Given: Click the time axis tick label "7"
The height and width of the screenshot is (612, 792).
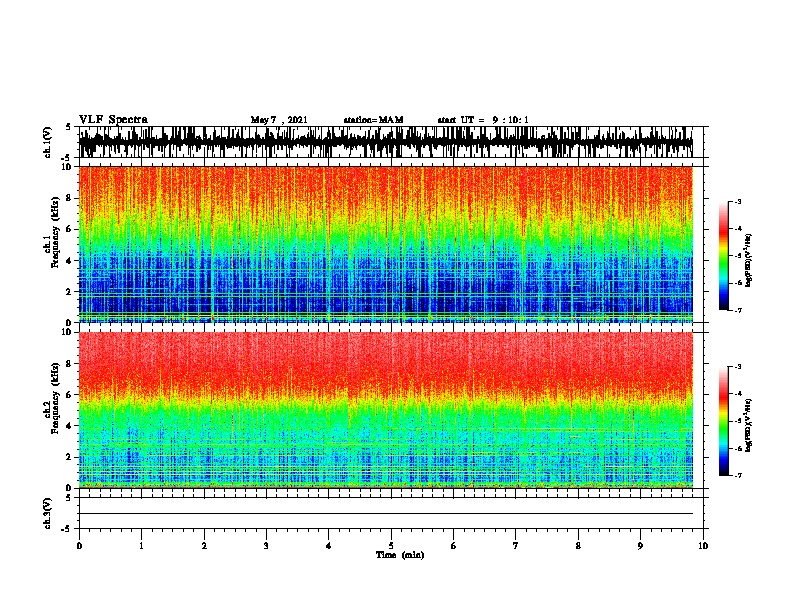Looking at the screenshot, I should click(x=516, y=546).
